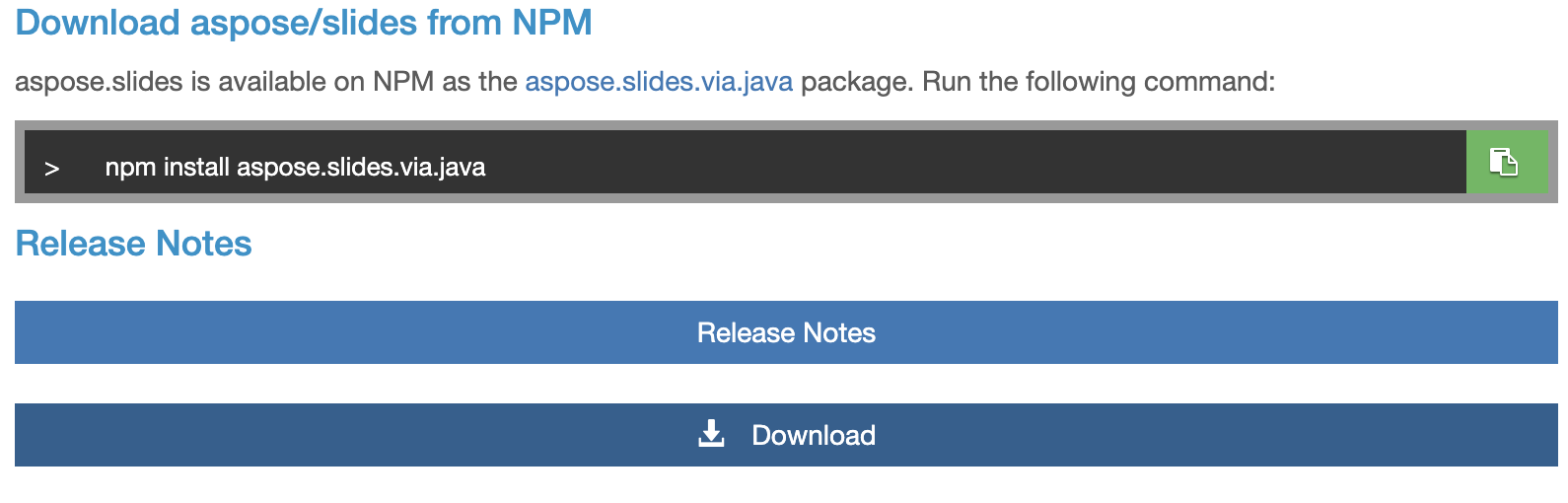This screenshot has width=1568, height=503.
Task: Click the '>' command prompt symbol
Action: (x=52, y=169)
